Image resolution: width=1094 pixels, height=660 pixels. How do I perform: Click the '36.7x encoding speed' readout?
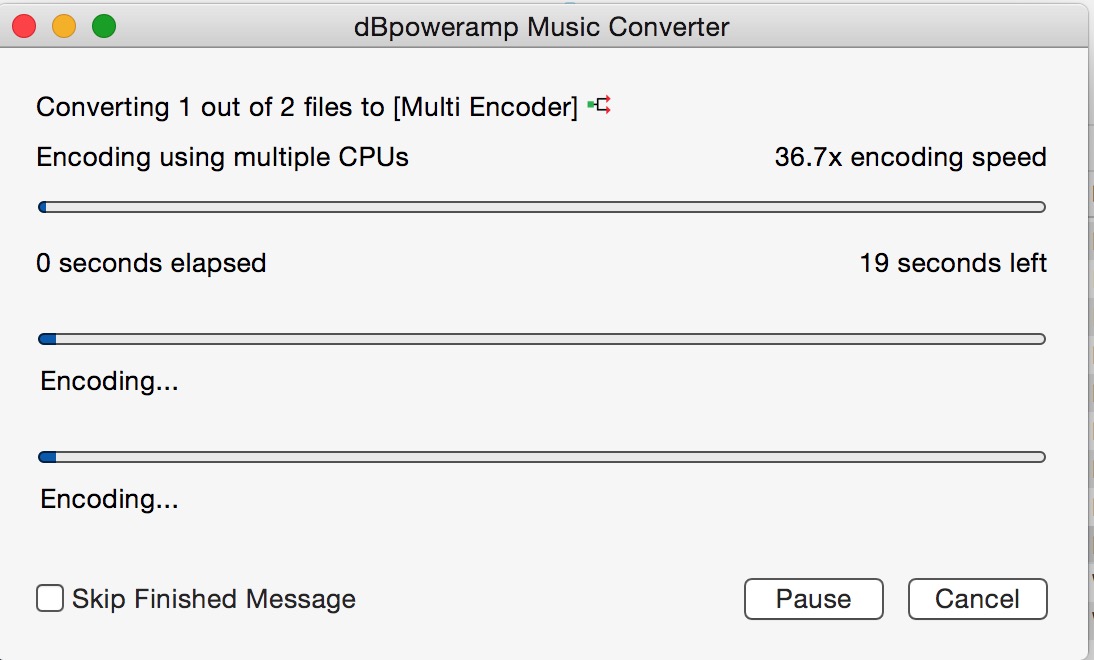click(910, 157)
